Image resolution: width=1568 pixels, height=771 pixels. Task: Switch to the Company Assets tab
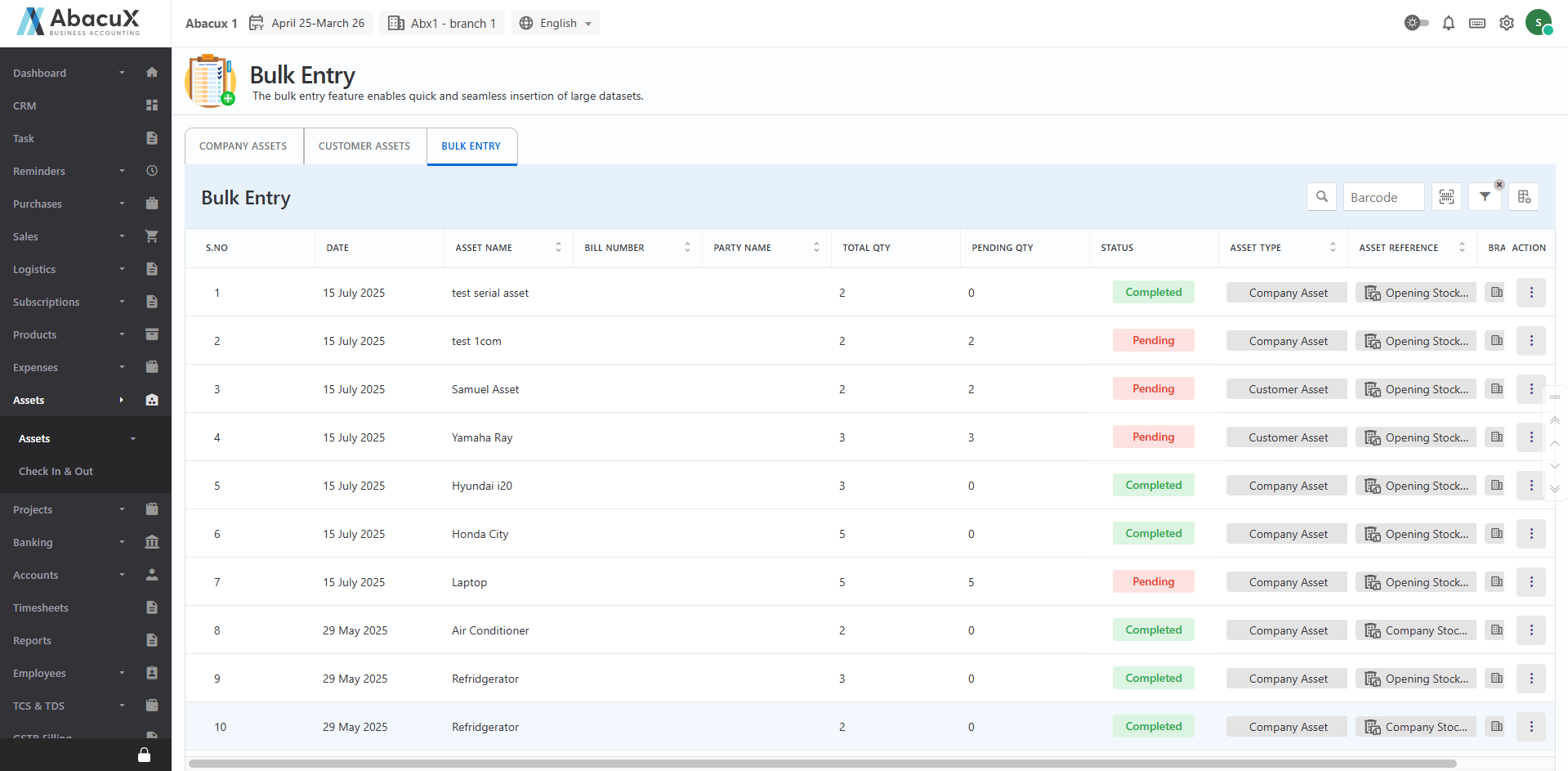click(x=243, y=146)
